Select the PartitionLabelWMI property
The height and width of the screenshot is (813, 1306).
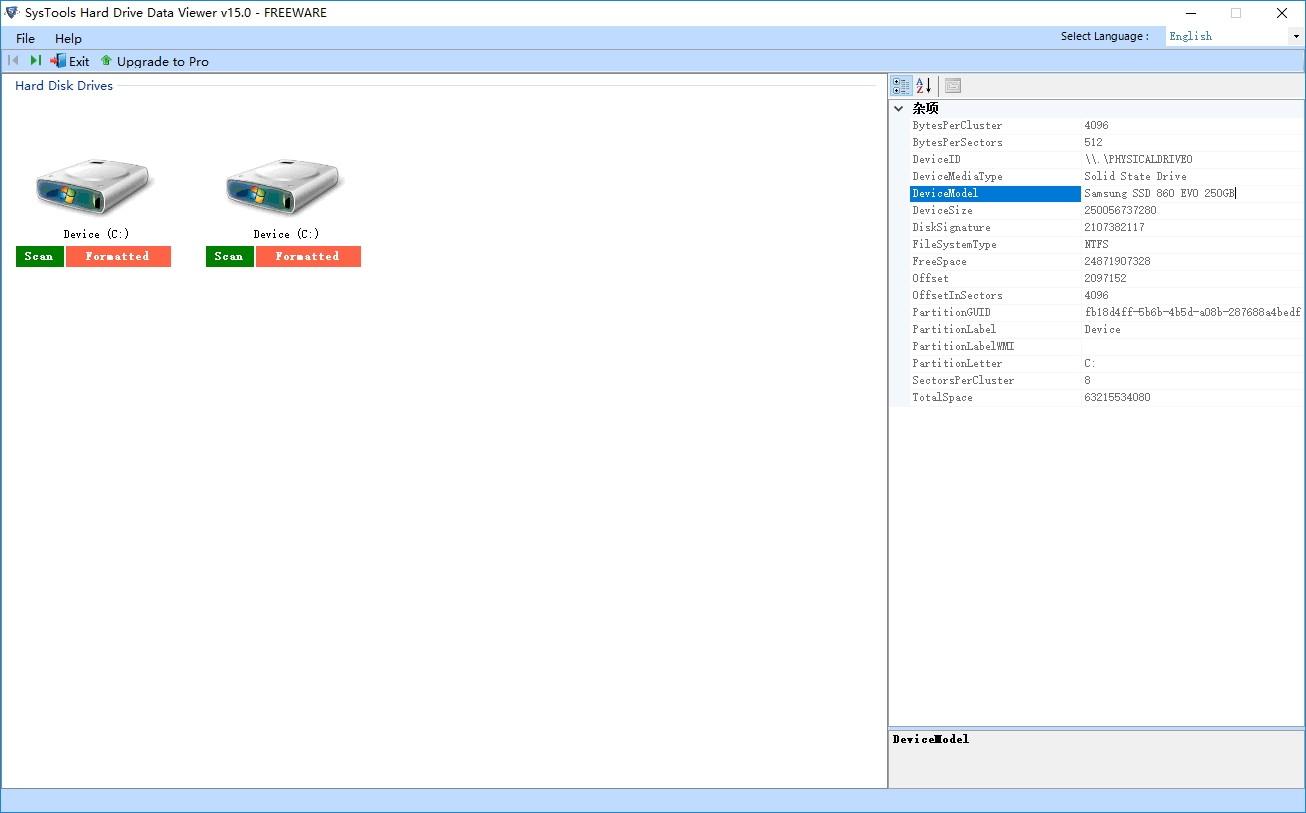pos(963,347)
